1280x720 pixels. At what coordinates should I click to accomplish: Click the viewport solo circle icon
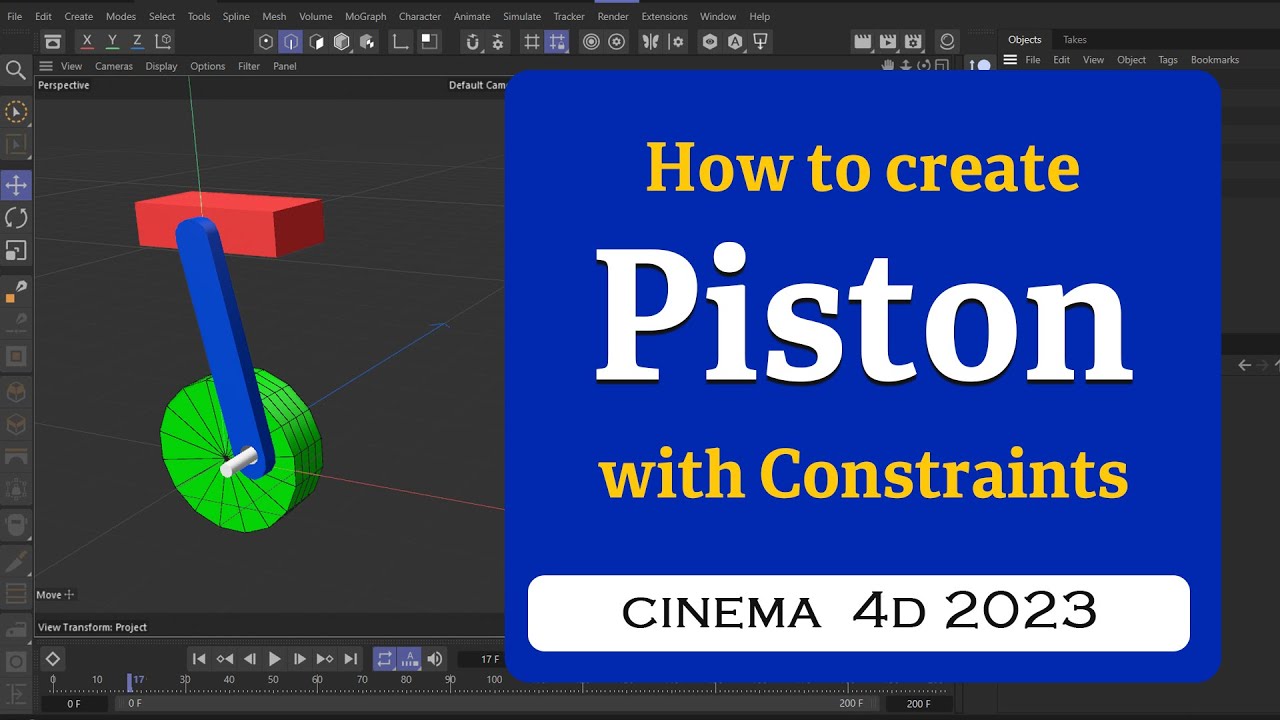591,41
